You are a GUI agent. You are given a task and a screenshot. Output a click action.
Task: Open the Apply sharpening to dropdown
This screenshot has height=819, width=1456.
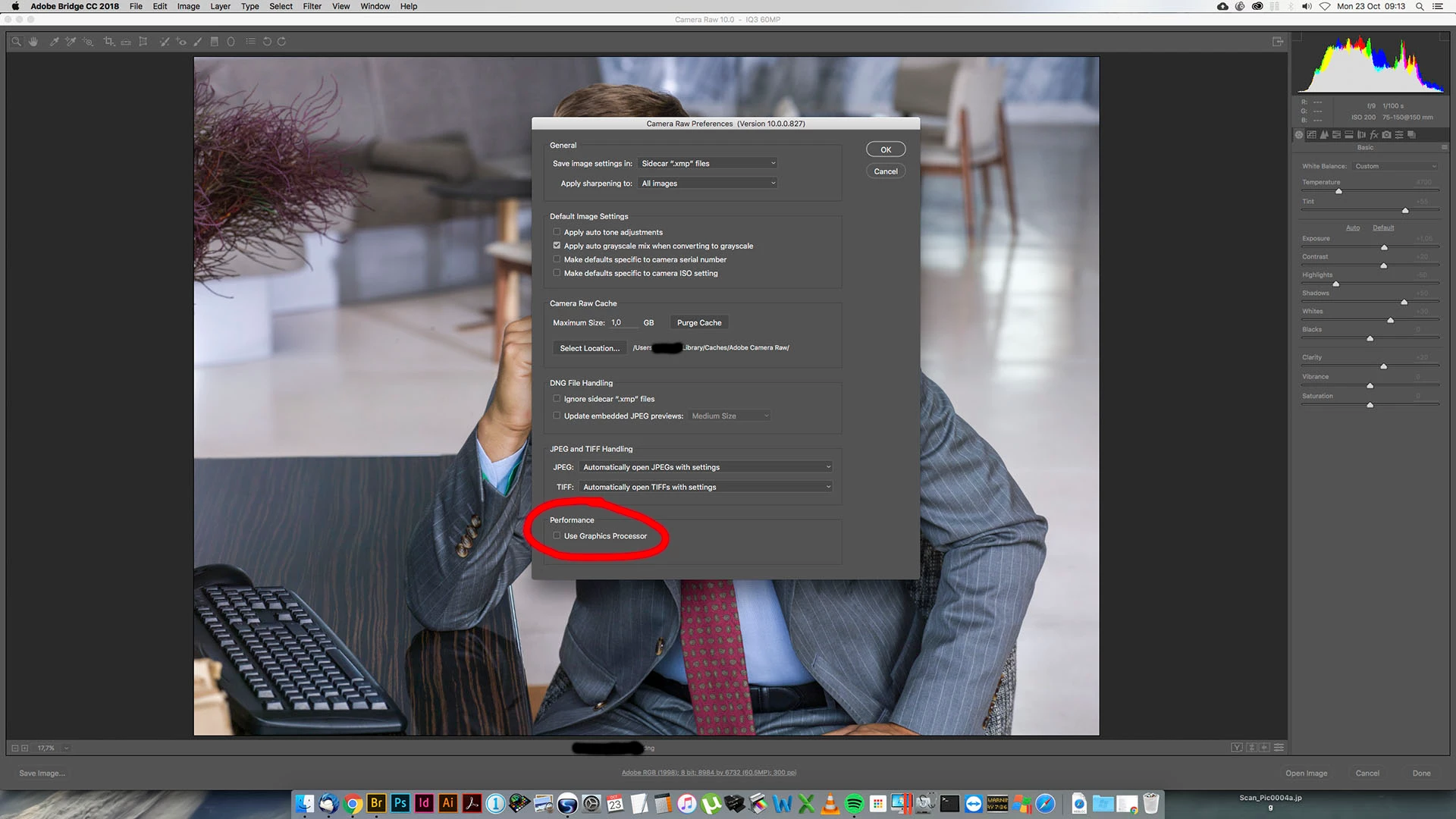click(x=708, y=184)
